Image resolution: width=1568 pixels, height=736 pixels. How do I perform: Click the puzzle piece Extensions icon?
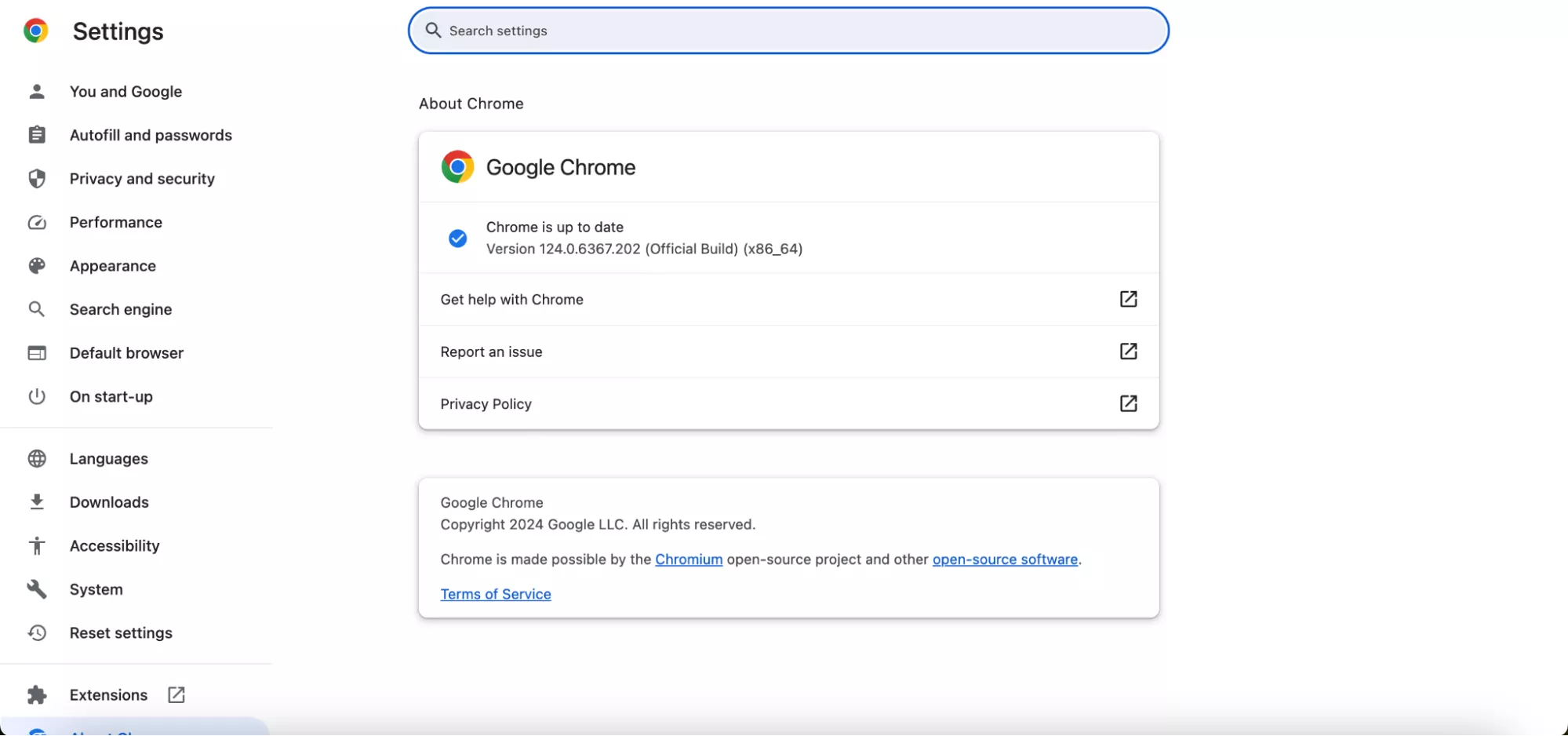point(37,695)
